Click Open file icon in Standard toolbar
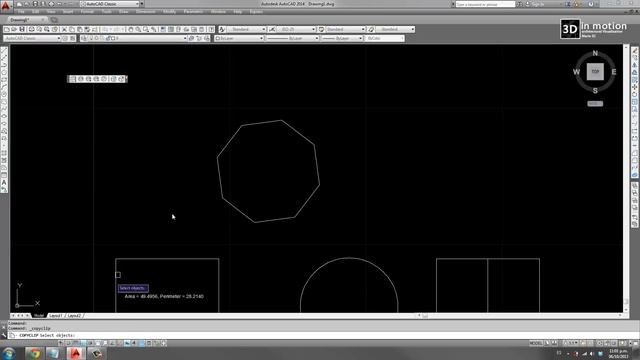 click(x=14, y=29)
